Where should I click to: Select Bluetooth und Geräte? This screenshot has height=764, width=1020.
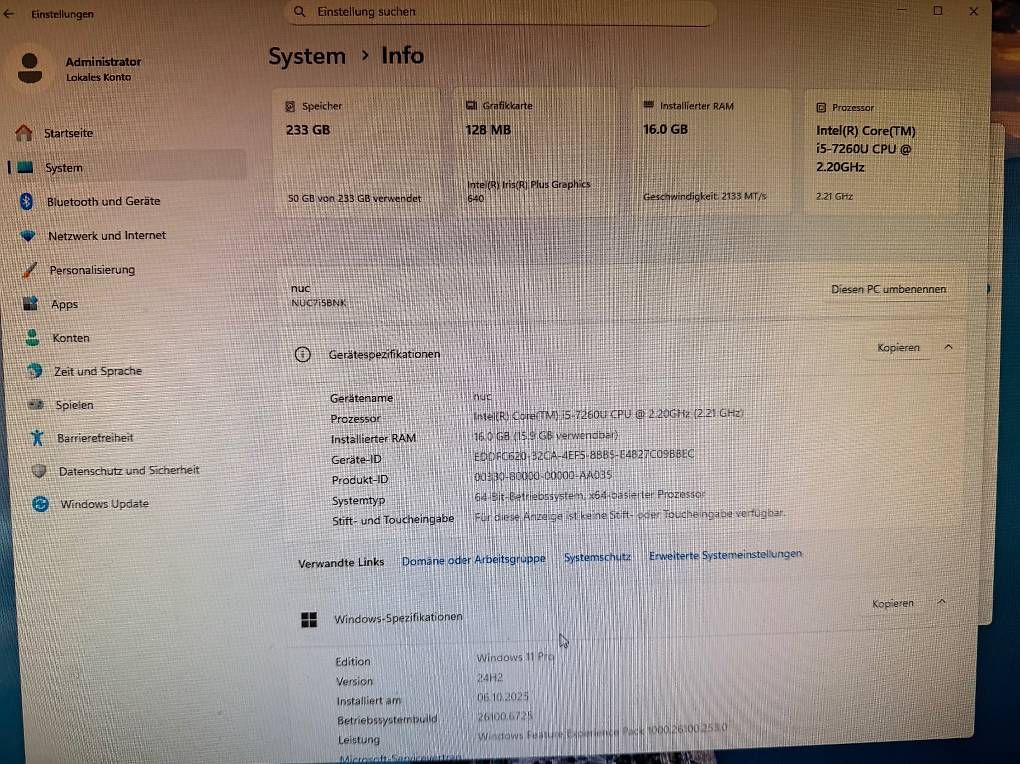point(103,201)
